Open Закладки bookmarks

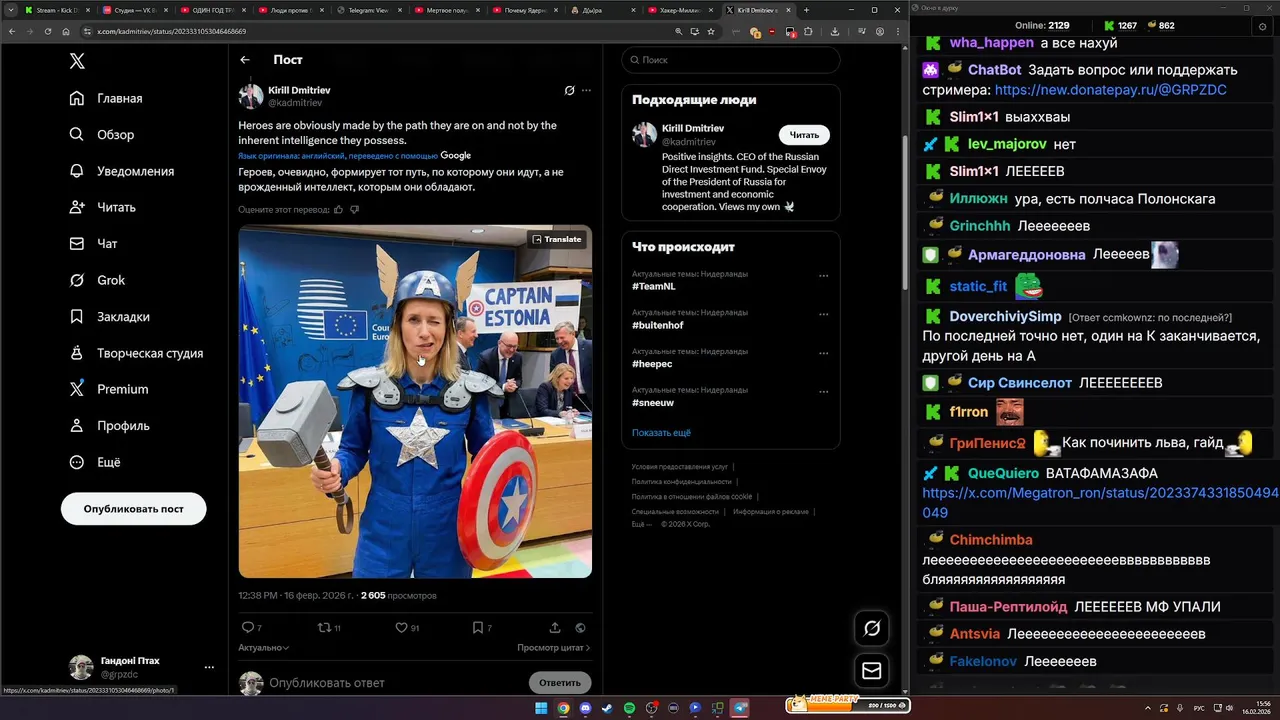pyautogui.click(x=110, y=316)
